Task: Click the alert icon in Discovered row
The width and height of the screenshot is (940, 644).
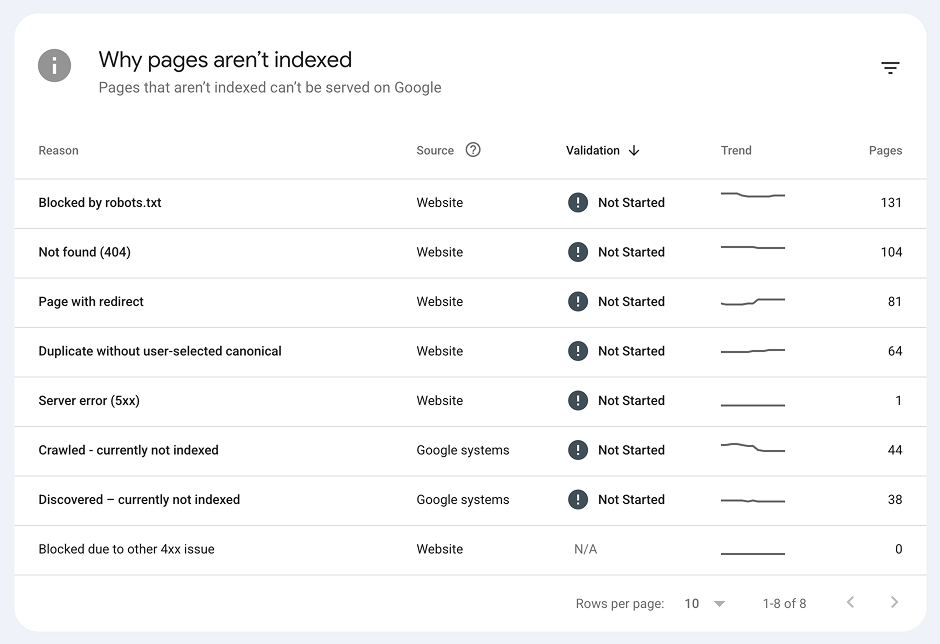Action: pyautogui.click(x=578, y=499)
